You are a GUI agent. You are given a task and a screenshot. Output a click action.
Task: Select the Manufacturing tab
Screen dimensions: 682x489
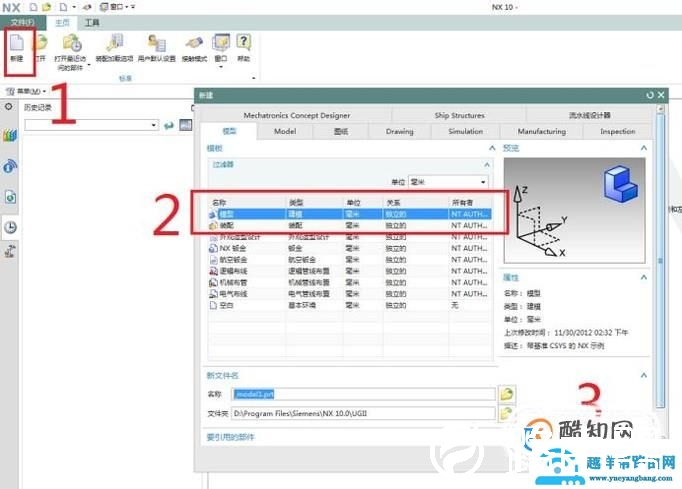pos(542,131)
